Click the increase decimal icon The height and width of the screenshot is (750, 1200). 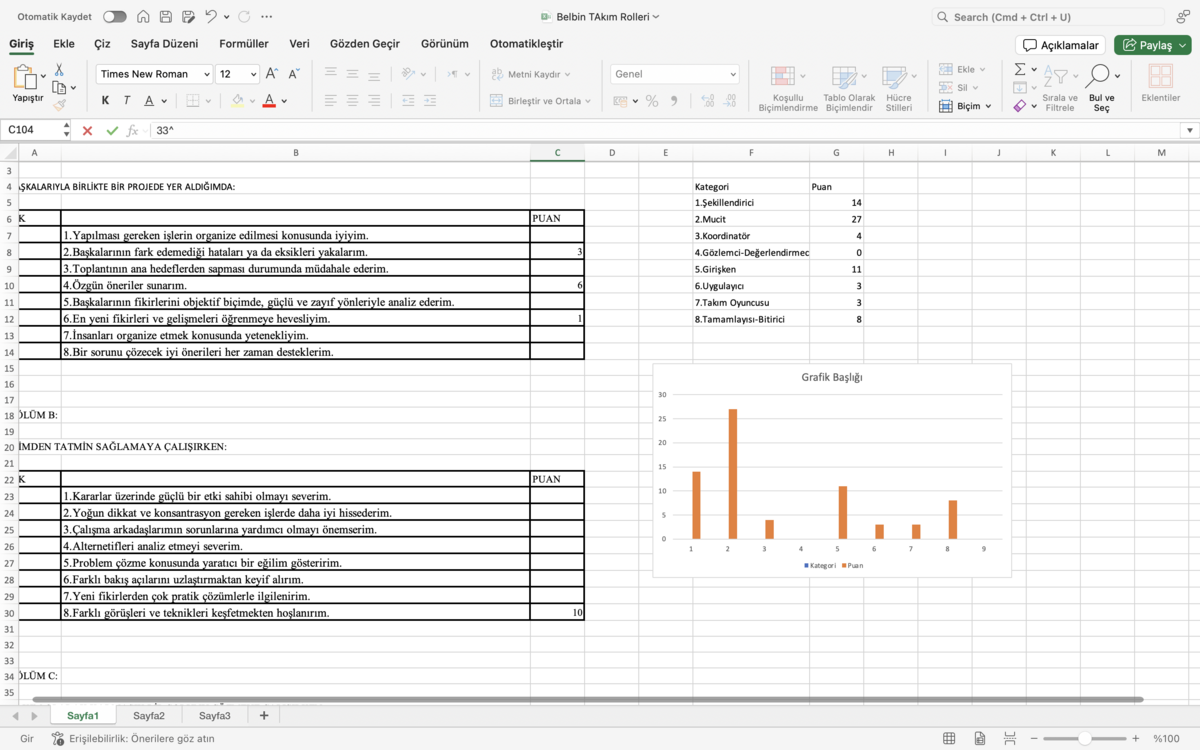[708, 101]
